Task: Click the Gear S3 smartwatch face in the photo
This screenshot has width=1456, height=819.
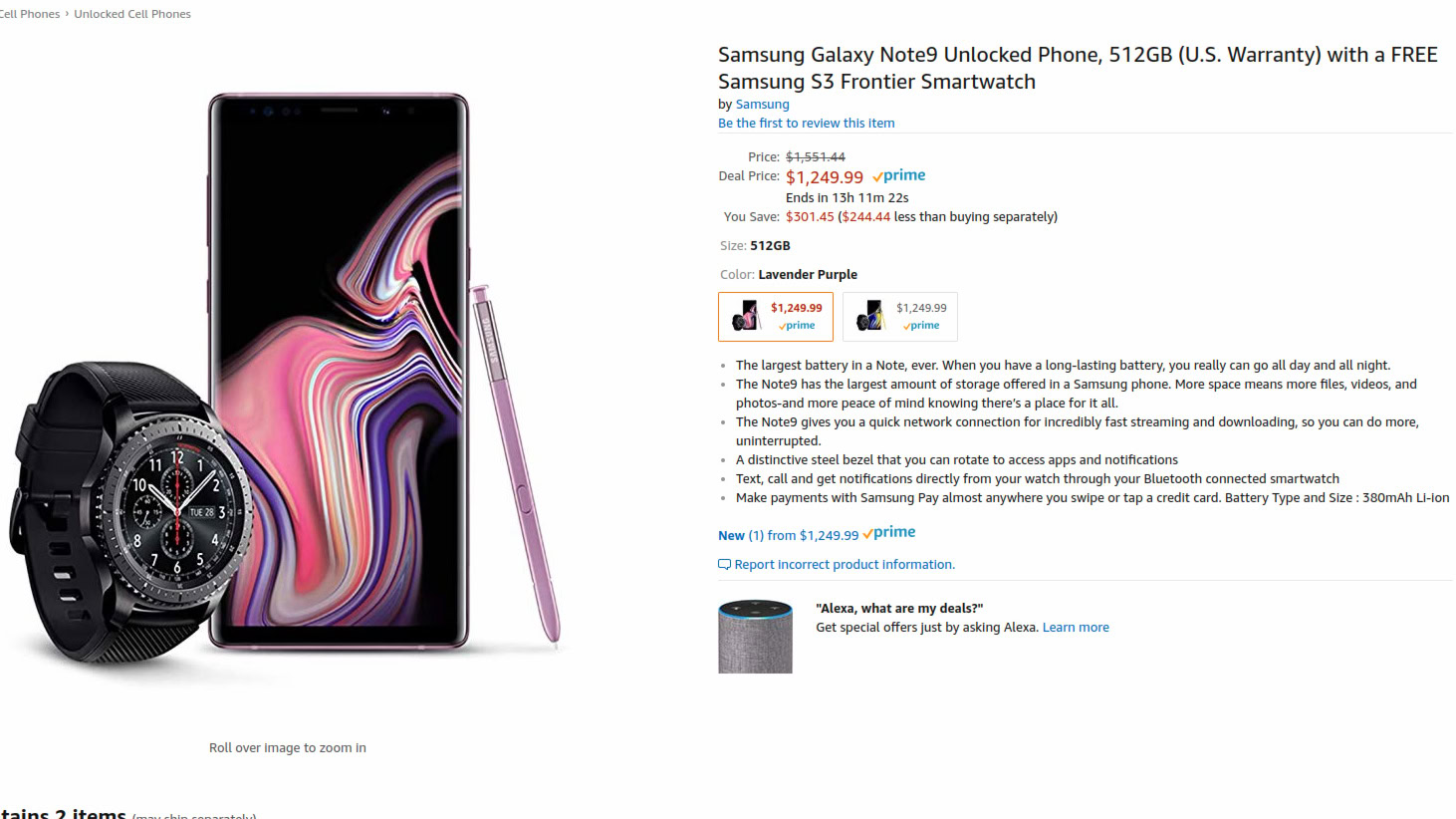Action: (x=176, y=508)
